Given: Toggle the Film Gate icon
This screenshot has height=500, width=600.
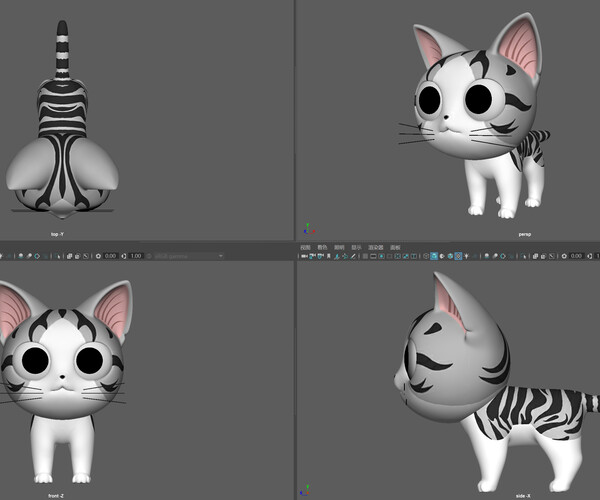Looking at the screenshot, I should point(373,256).
